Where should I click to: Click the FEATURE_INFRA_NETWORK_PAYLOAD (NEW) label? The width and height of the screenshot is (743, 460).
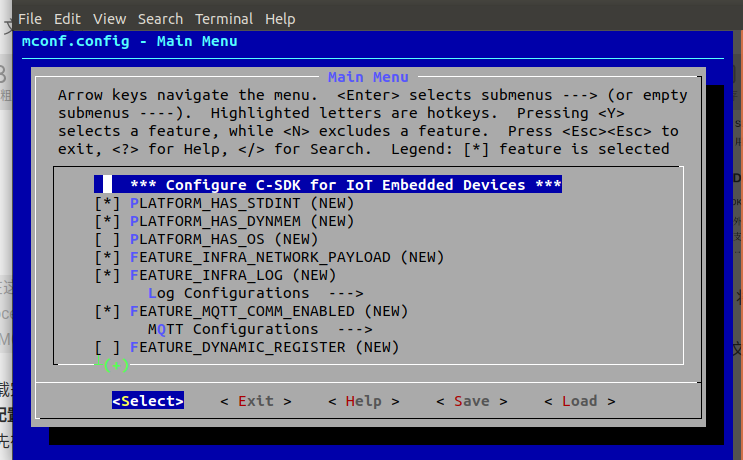[x=287, y=257]
